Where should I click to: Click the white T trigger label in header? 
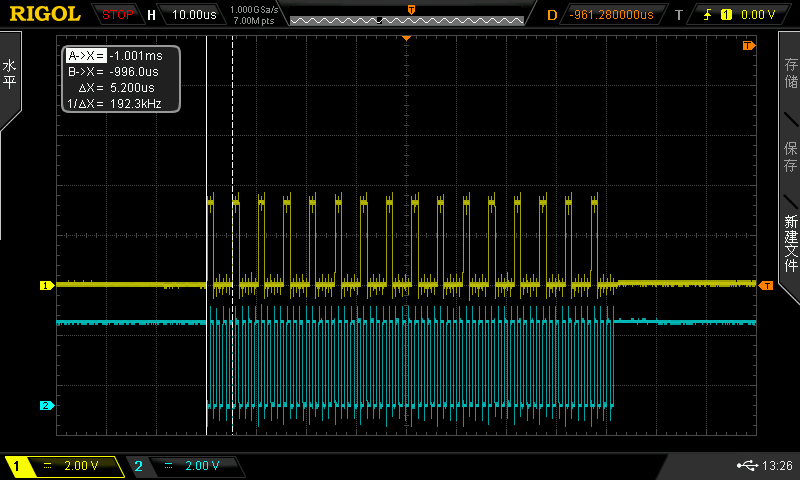(679, 15)
